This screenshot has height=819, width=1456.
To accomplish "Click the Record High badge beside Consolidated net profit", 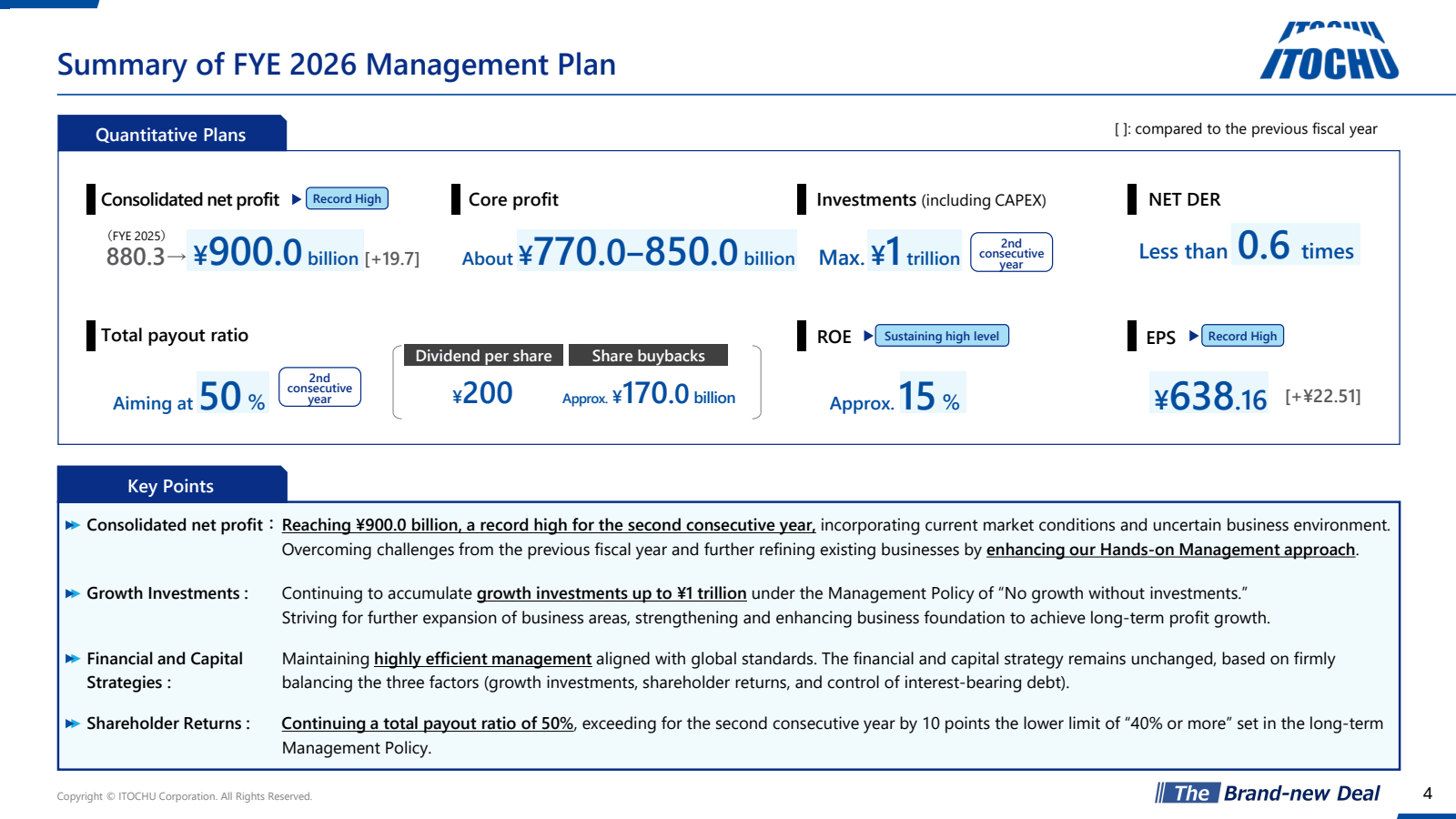I will [x=347, y=198].
